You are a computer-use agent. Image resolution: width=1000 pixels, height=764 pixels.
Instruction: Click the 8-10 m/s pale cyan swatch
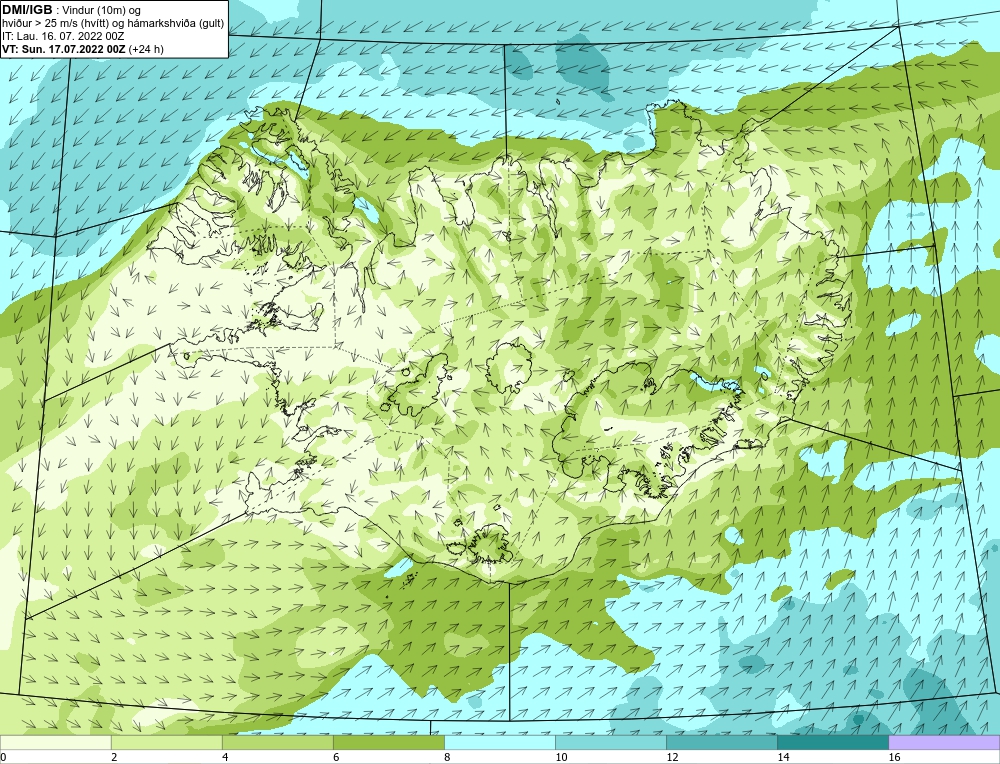(500, 742)
